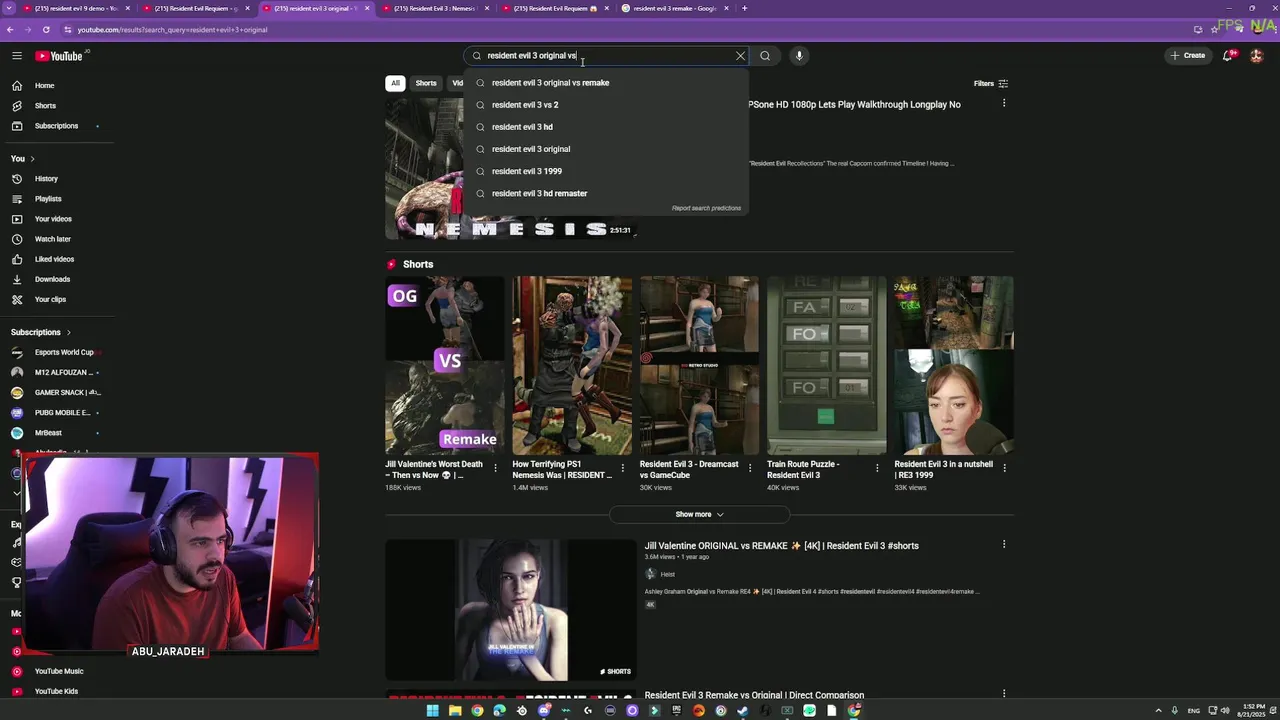Viewport: 1280px width, 720px height.
Task: Click Report search predictions
Action: point(706,208)
